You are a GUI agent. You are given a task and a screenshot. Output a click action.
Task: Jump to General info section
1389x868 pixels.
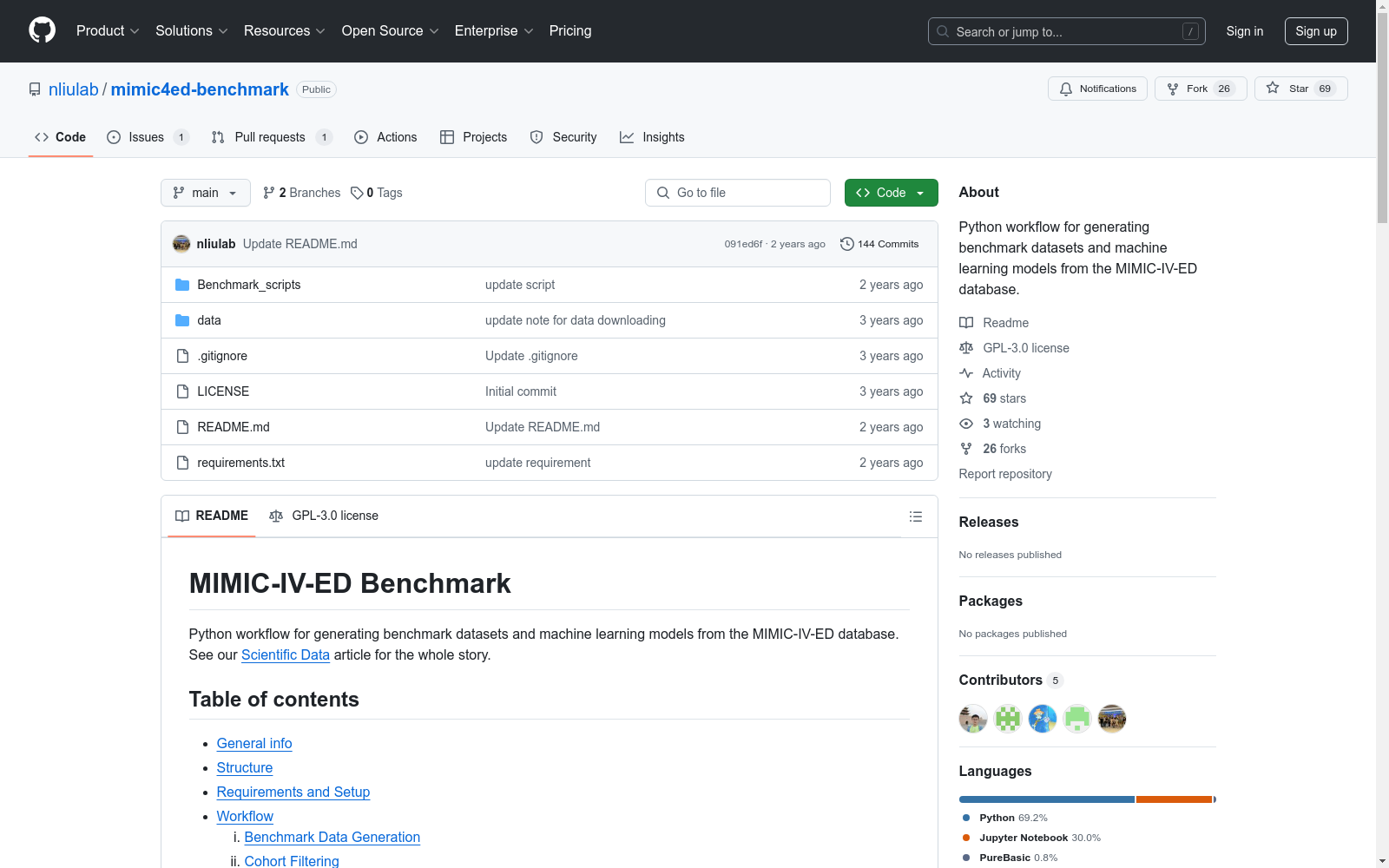254,743
